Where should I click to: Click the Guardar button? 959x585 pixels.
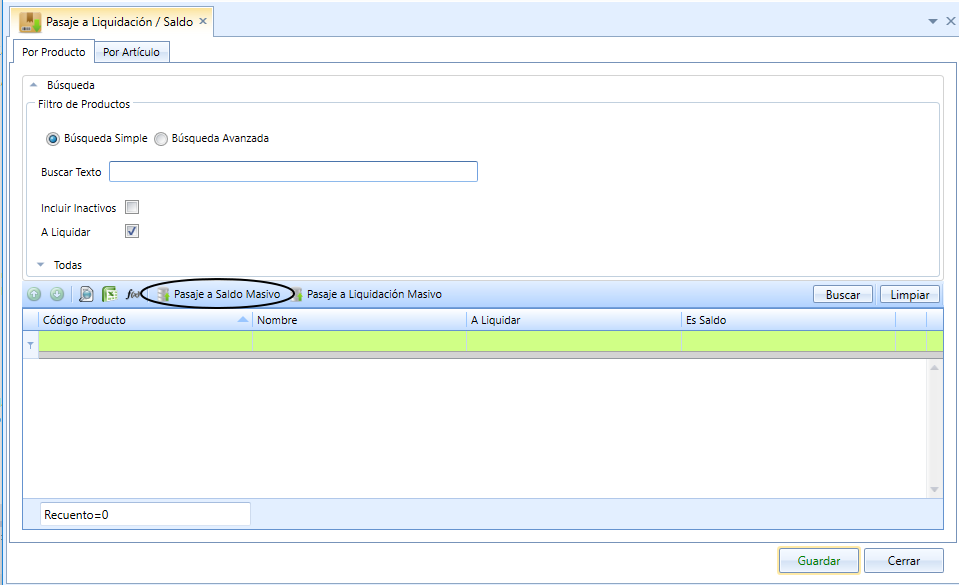pos(819,561)
